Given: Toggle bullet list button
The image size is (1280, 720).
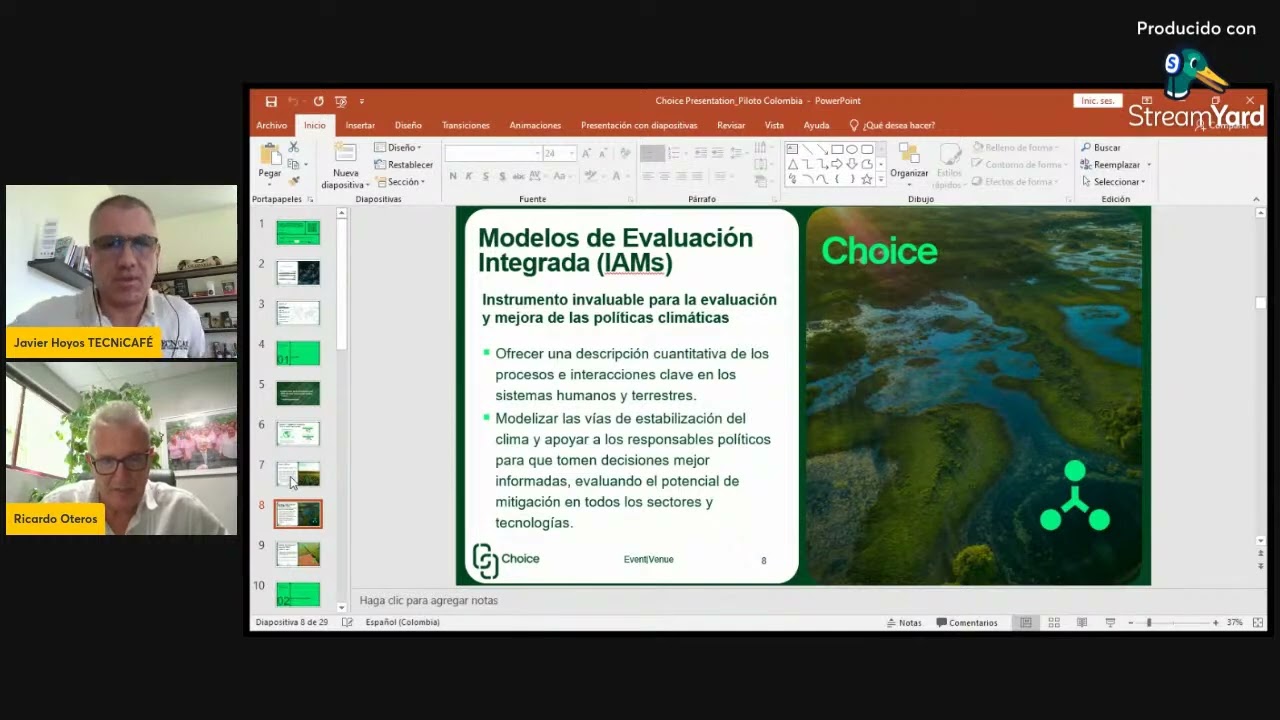Looking at the screenshot, I should click(651, 153).
